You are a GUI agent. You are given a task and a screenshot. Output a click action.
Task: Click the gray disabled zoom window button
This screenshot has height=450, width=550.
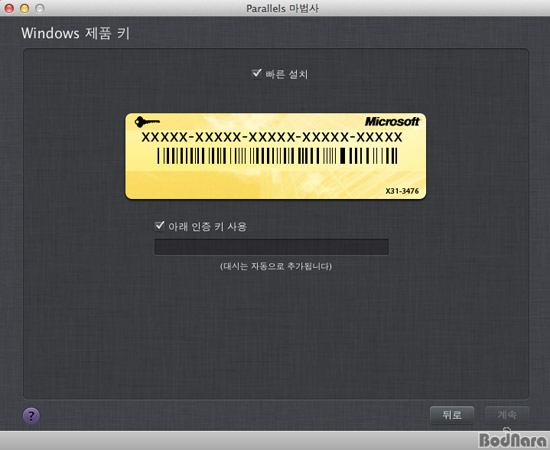[x=40, y=8]
